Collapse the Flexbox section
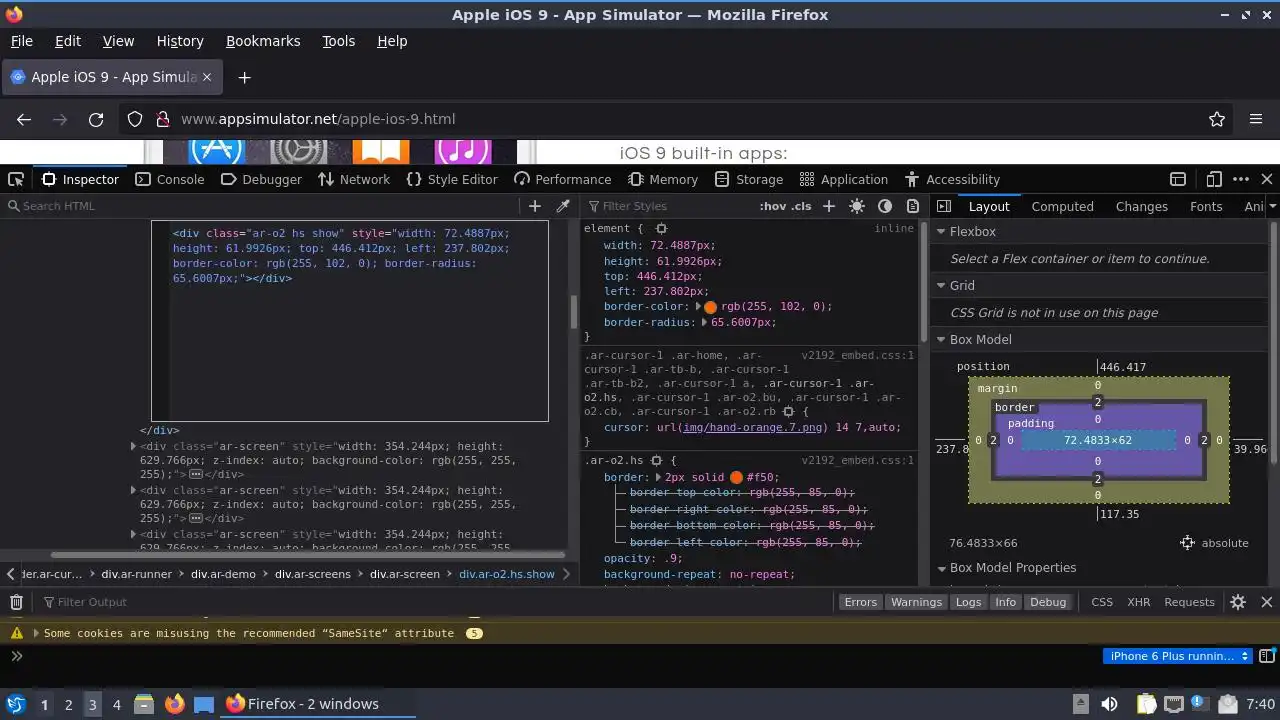Viewport: 1280px width, 720px height. click(x=941, y=231)
